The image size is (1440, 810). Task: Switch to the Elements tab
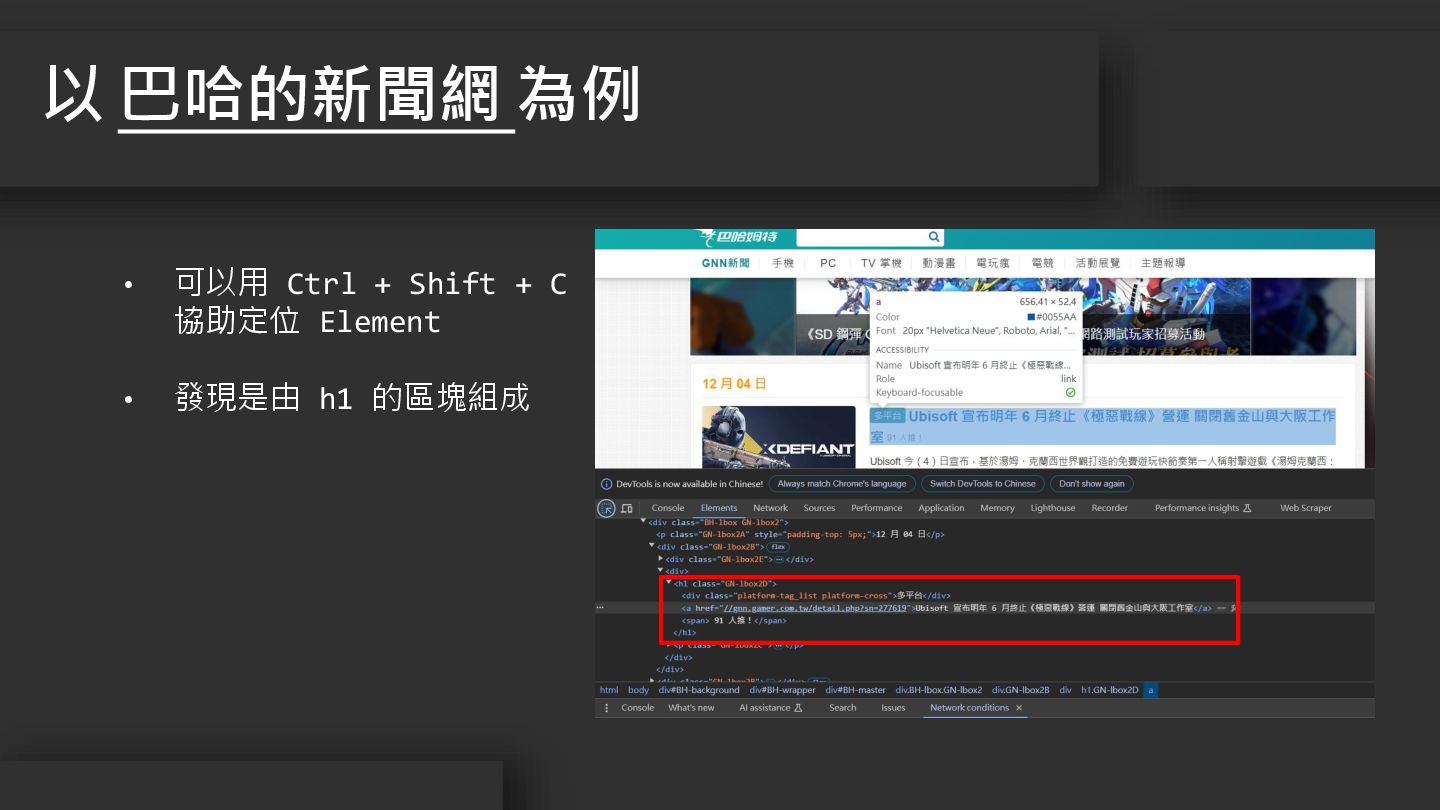coord(719,508)
